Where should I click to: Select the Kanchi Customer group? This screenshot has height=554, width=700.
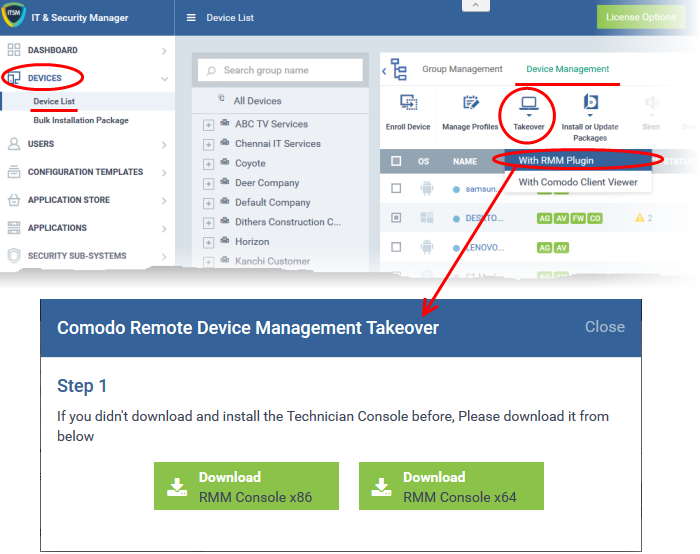[x=272, y=261]
